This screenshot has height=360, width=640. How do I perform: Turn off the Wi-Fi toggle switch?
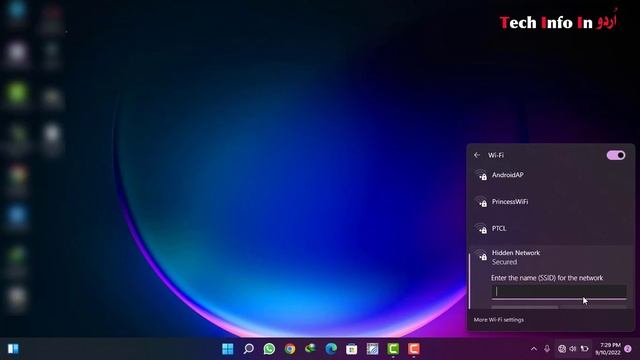[616, 155]
